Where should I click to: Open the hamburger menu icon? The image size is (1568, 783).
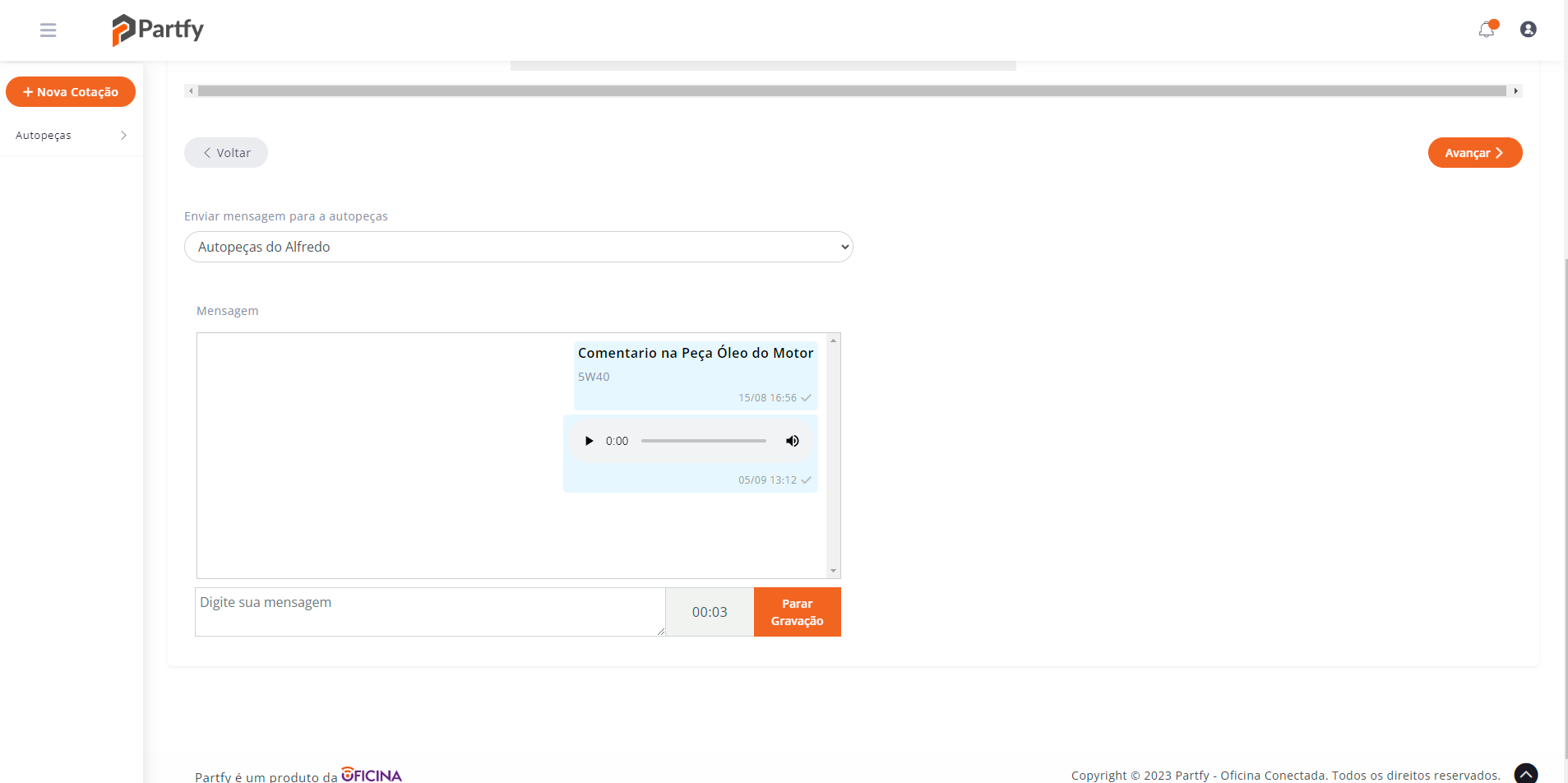coord(48,30)
